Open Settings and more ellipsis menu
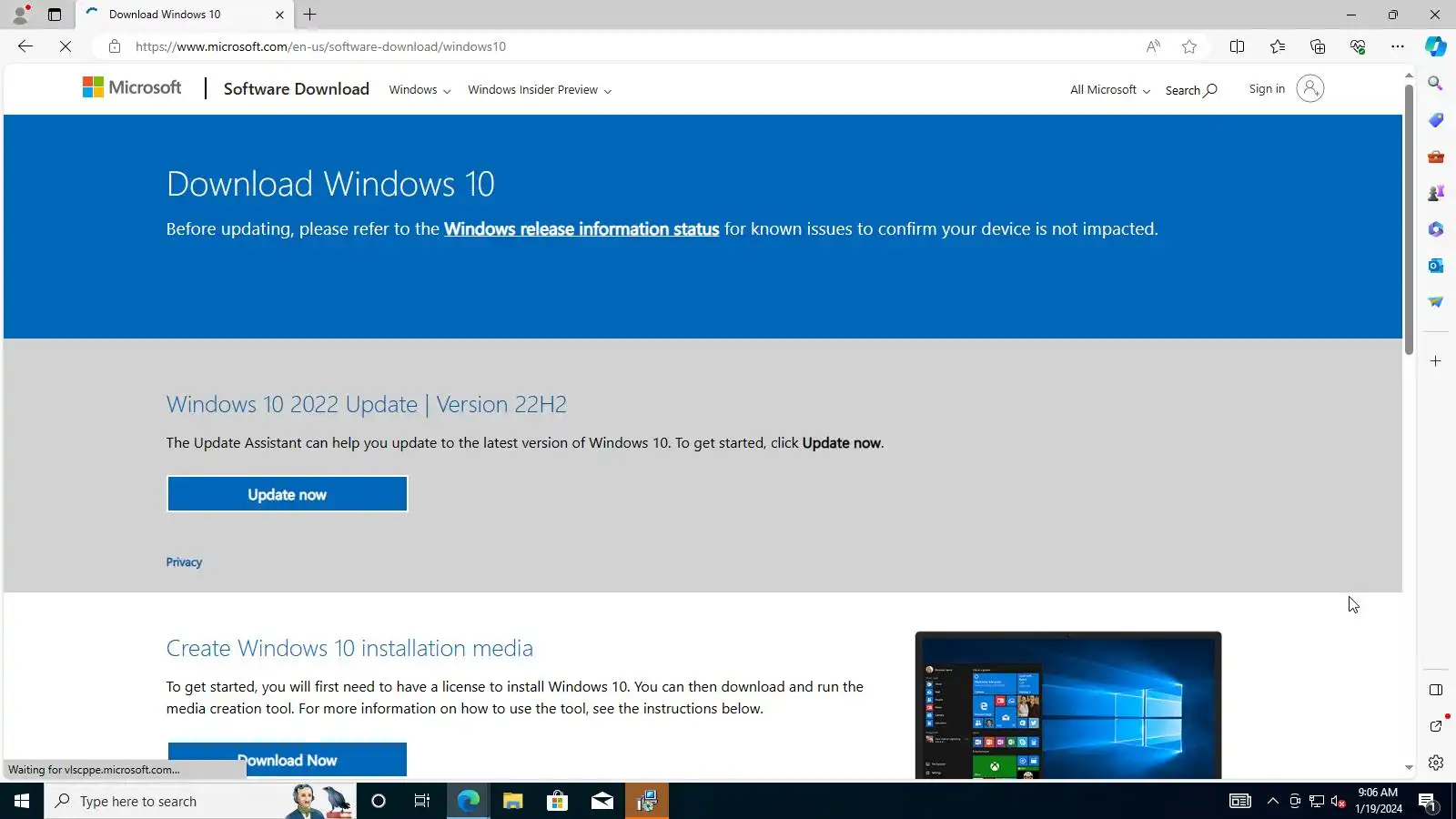This screenshot has width=1456, height=819. (x=1398, y=46)
